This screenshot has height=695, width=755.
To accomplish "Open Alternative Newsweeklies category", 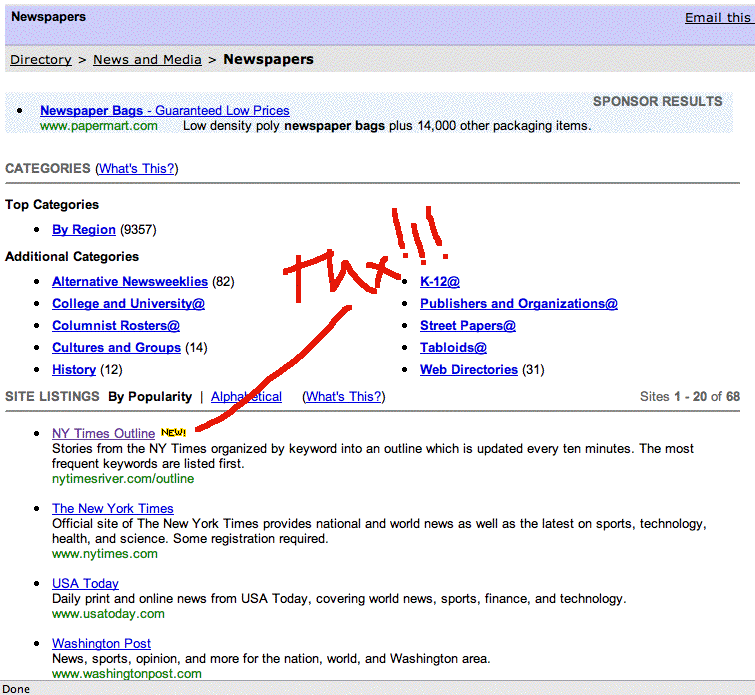I will [x=130, y=282].
